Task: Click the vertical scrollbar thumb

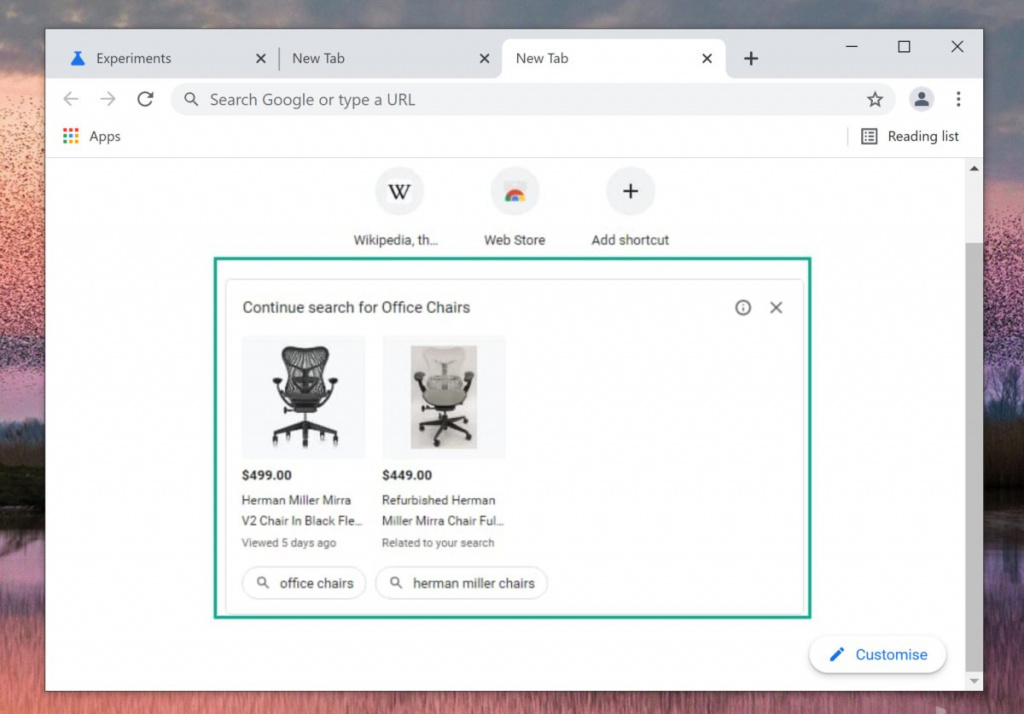Action: click(974, 456)
